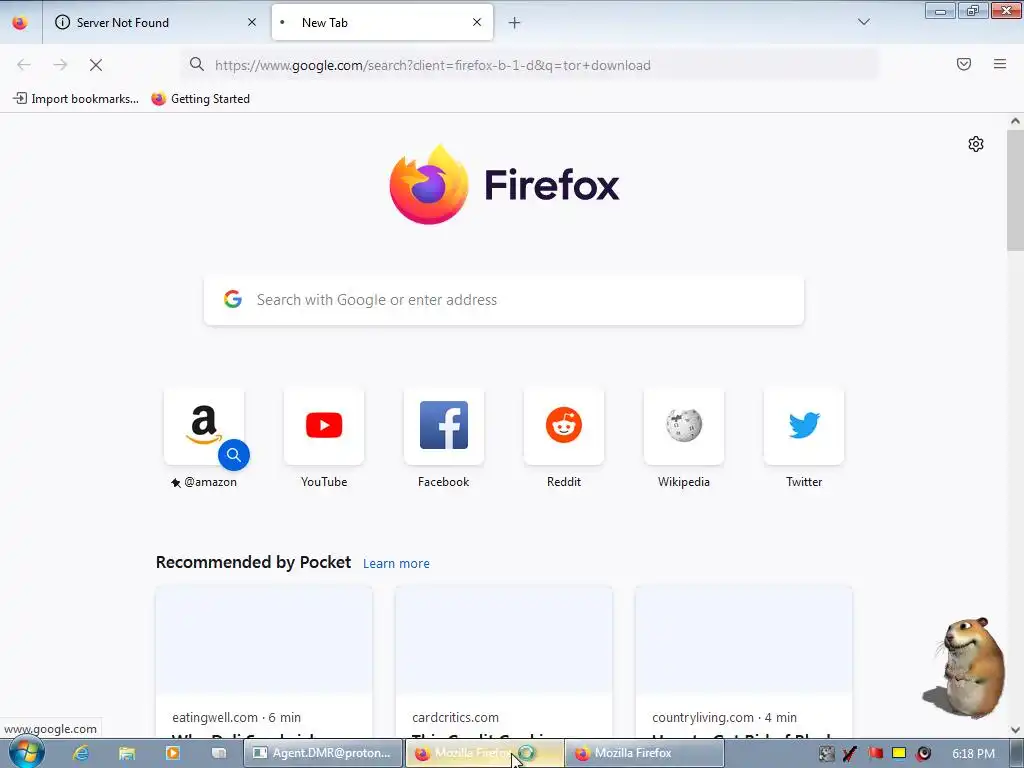
Task: Open the 6:18 PM clock
Action: pos(973,753)
